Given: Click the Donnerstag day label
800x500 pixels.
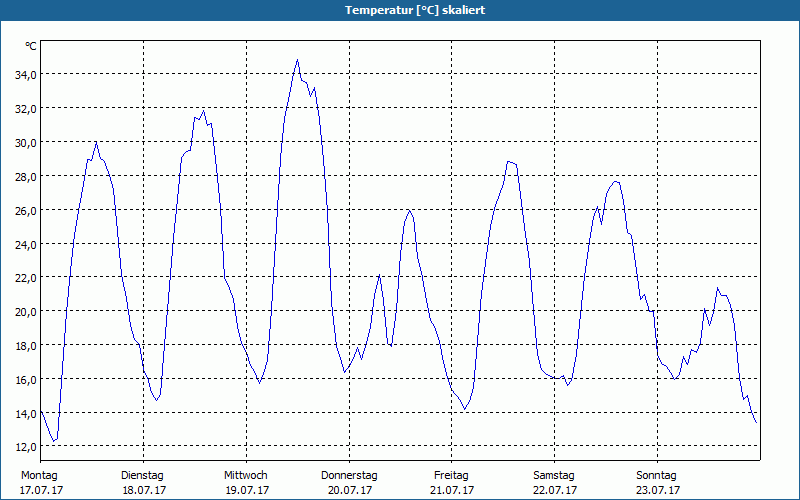Looking at the screenshot, I should [x=349, y=476].
